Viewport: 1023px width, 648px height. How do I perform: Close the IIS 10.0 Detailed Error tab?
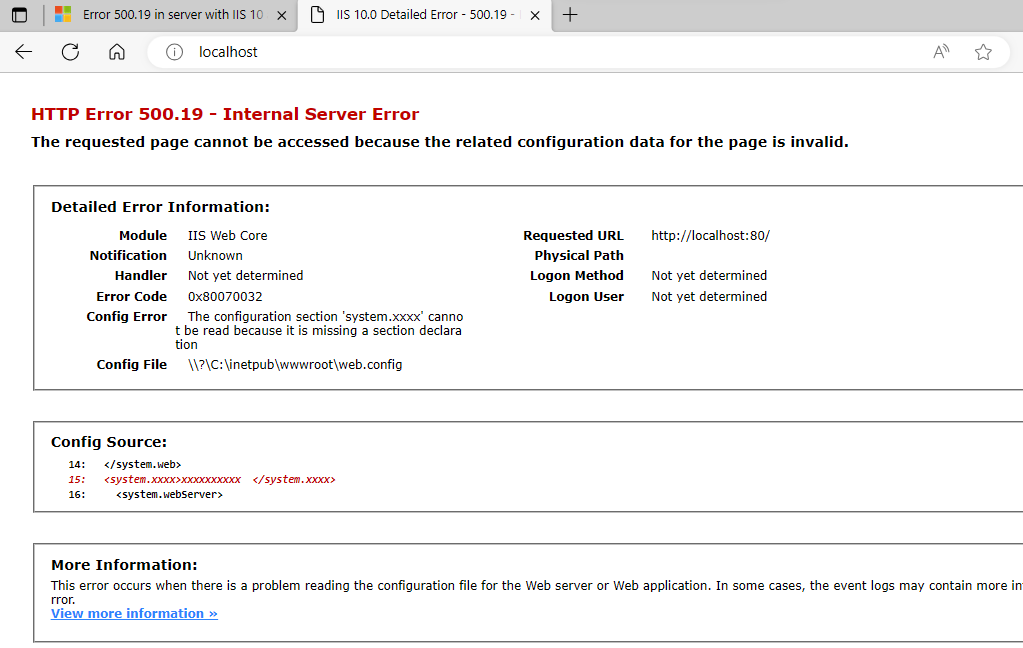(533, 16)
